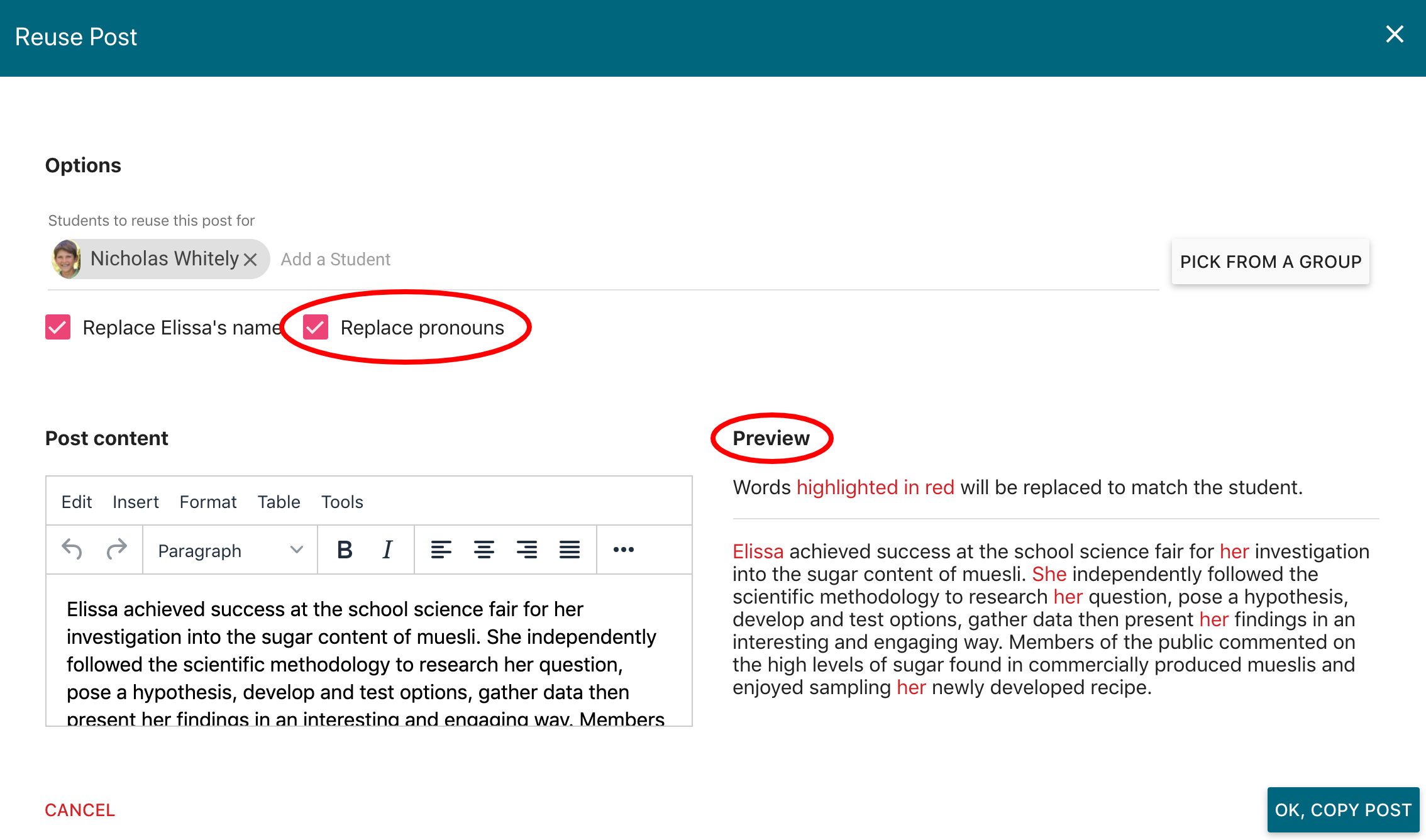Uncheck Replace Elissa's name checkbox

pos(58,328)
